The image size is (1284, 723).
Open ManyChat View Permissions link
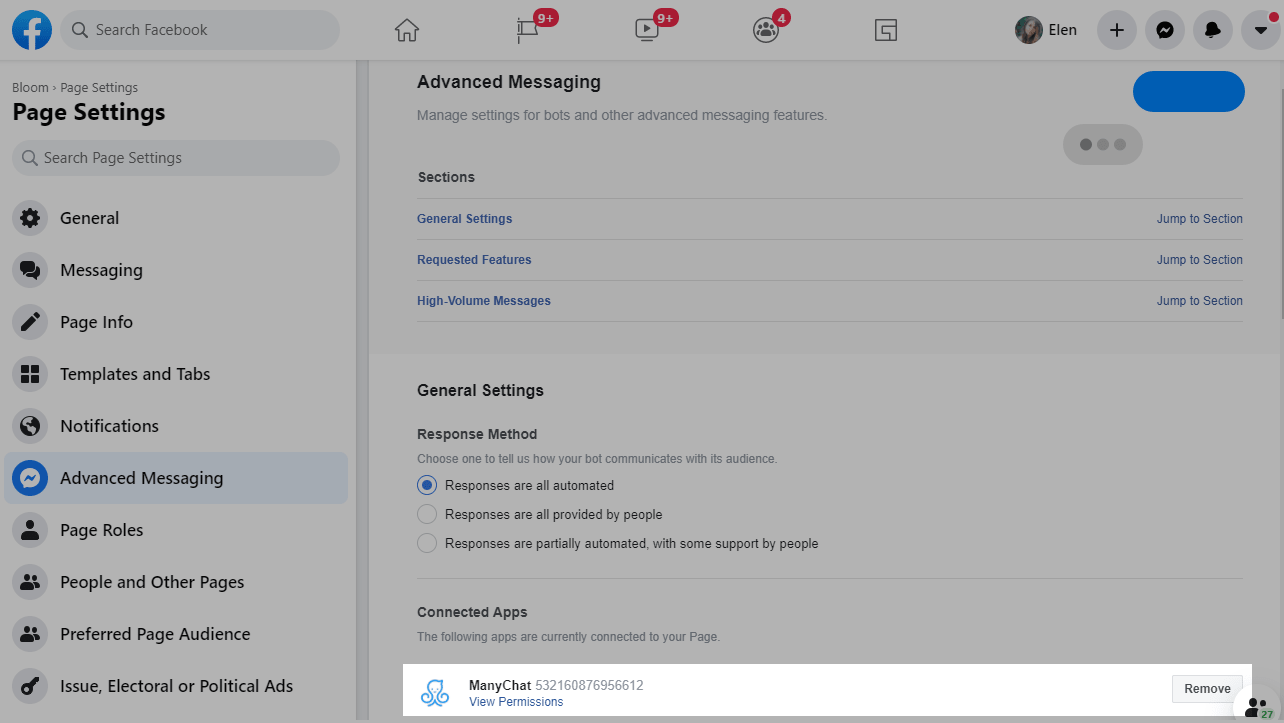[516, 702]
